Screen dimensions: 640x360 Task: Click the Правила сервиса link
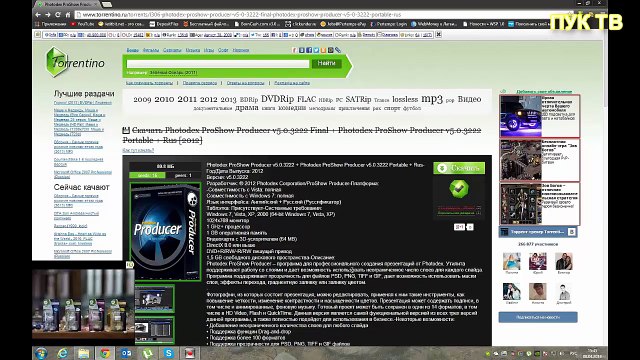tap(200, 83)
